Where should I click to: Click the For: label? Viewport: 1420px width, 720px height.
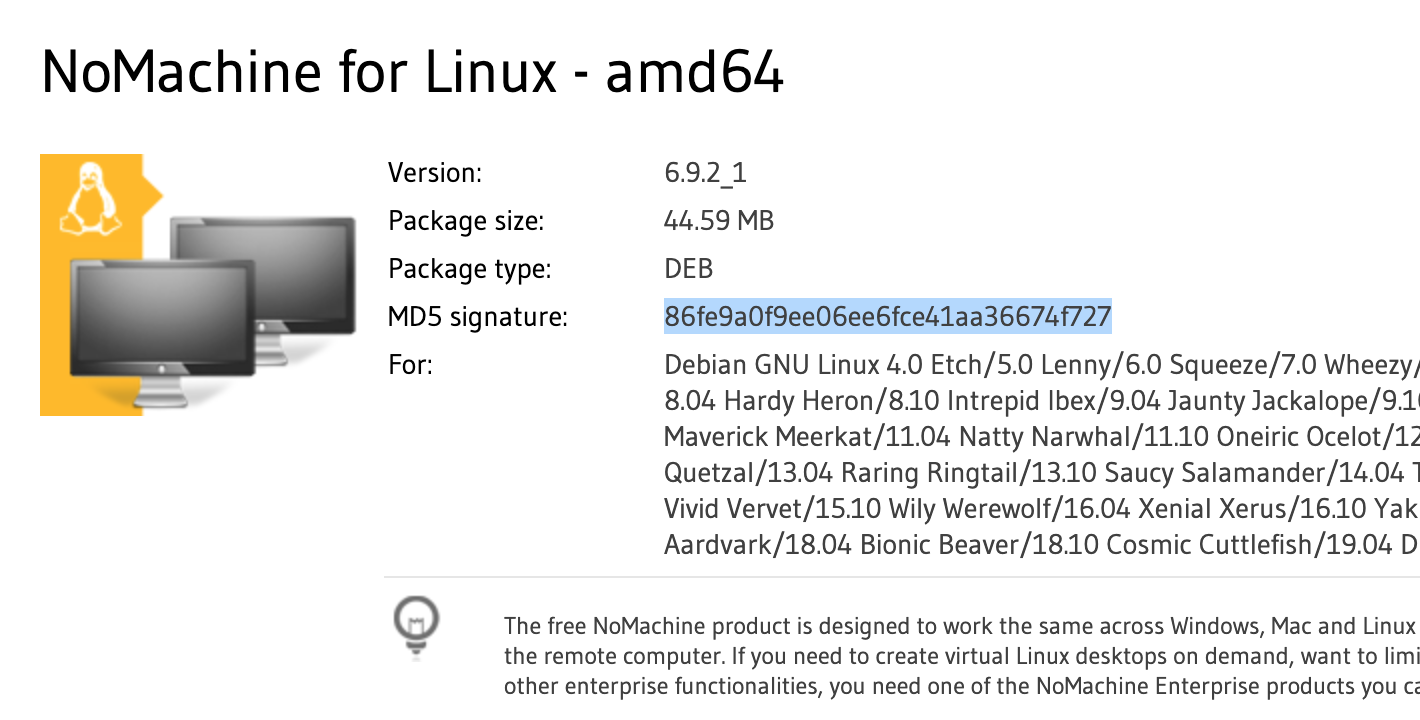pos(410,365)
